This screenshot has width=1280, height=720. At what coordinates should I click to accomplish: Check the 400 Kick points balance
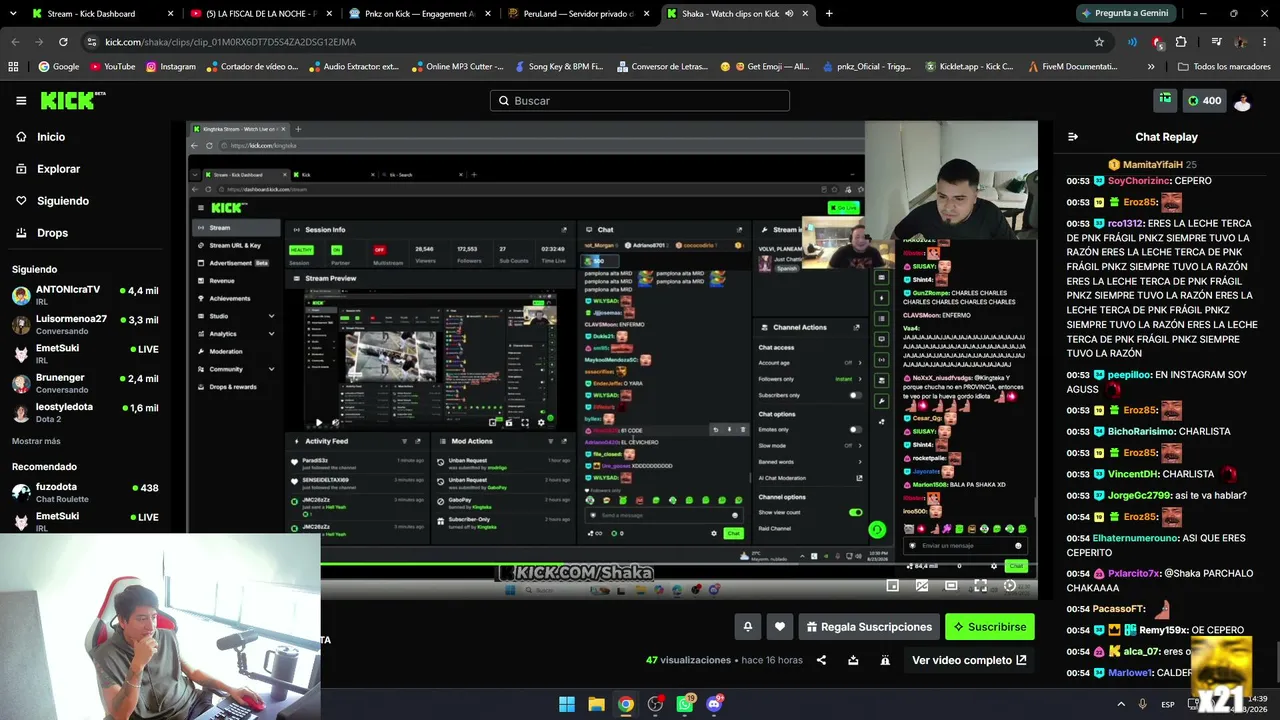[1204, 101]
